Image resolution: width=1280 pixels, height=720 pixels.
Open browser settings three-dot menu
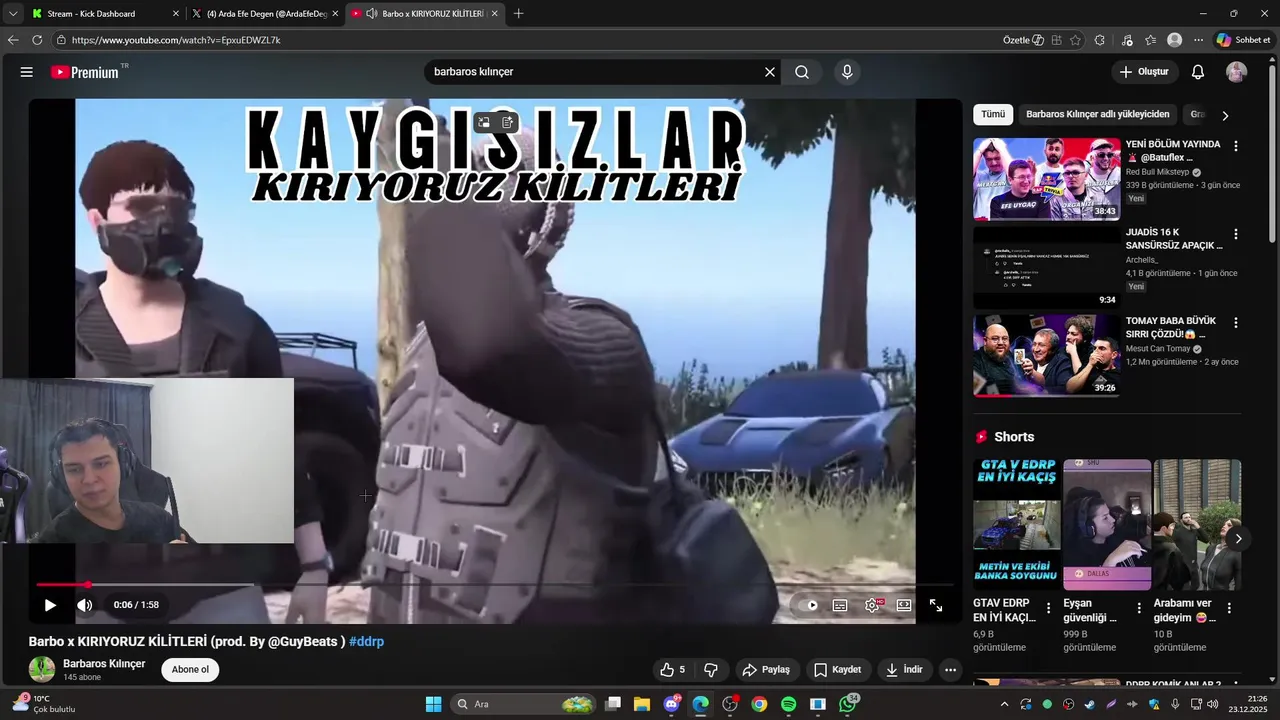(x=1198, y=40)
